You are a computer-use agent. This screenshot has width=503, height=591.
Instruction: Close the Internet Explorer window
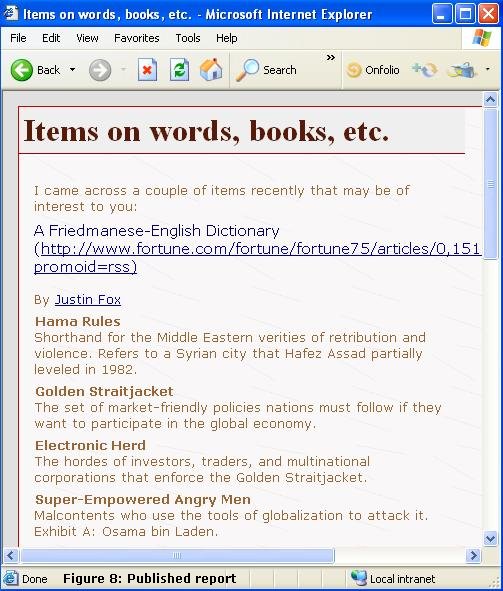tap(488, 14)
